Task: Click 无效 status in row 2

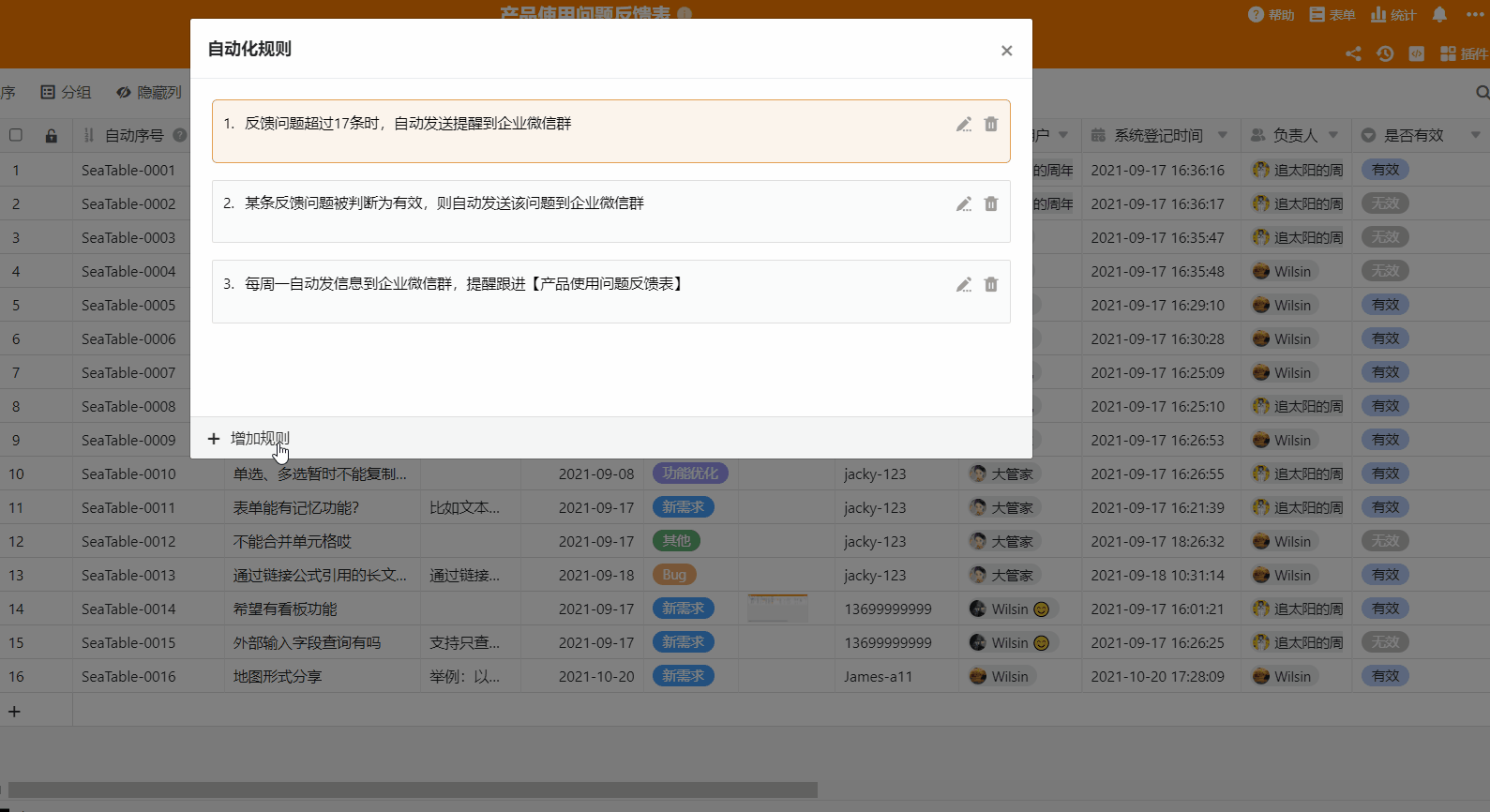Action: (1385, 203)
